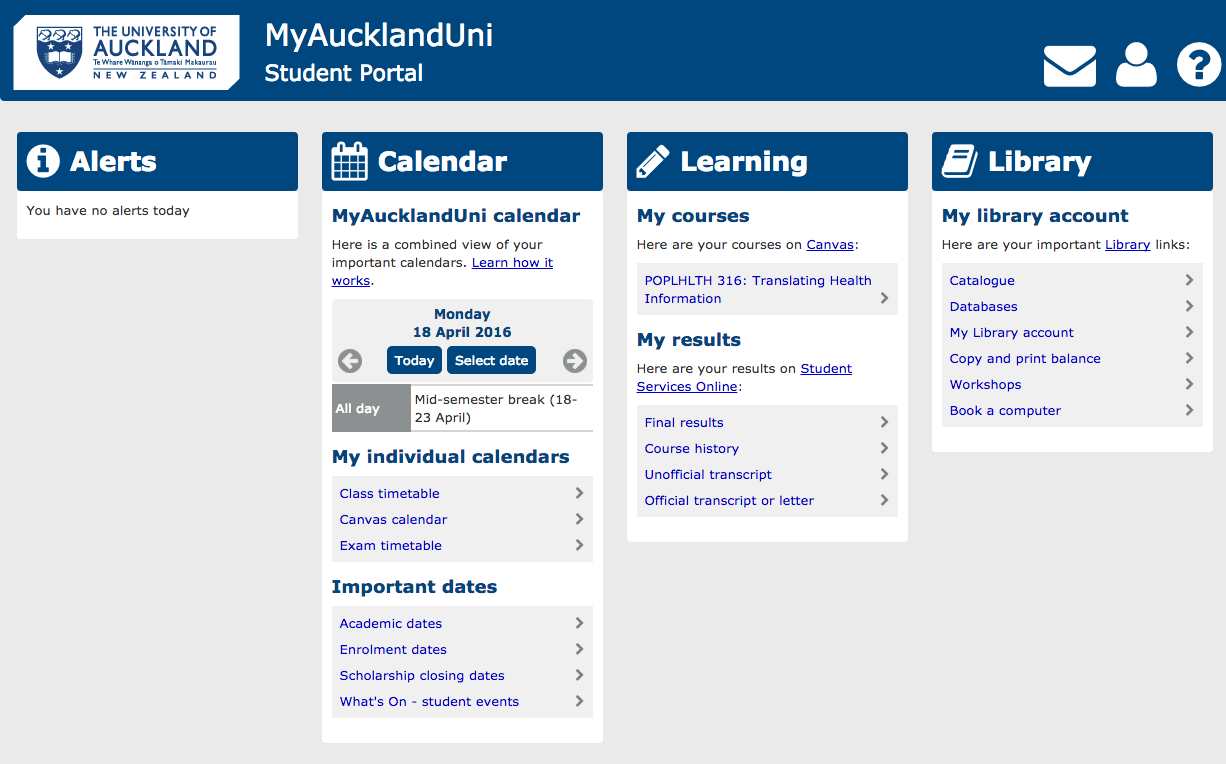
Task: Open the Exam timetable item
Action: pyautogui.click(x=462, y=545)
